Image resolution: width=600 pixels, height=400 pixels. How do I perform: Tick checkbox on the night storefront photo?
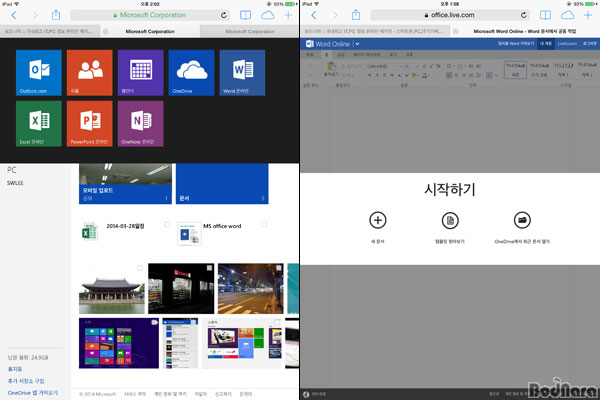(x=210, y=268)
